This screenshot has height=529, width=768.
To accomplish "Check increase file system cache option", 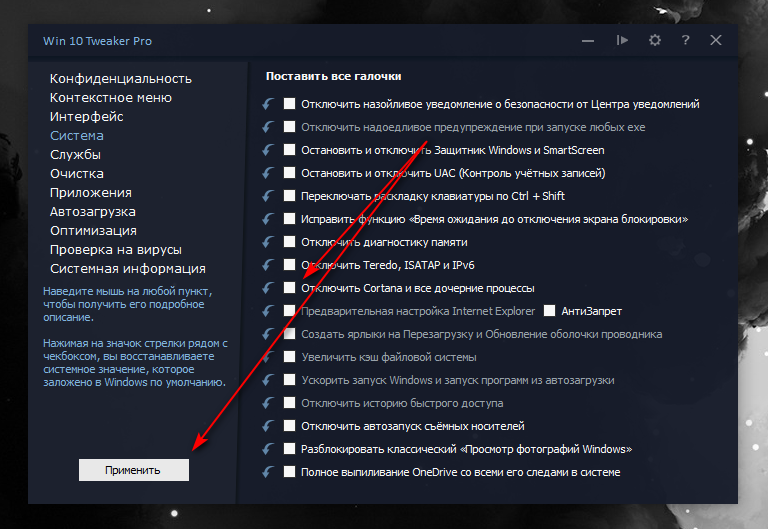I will (289, 357).
